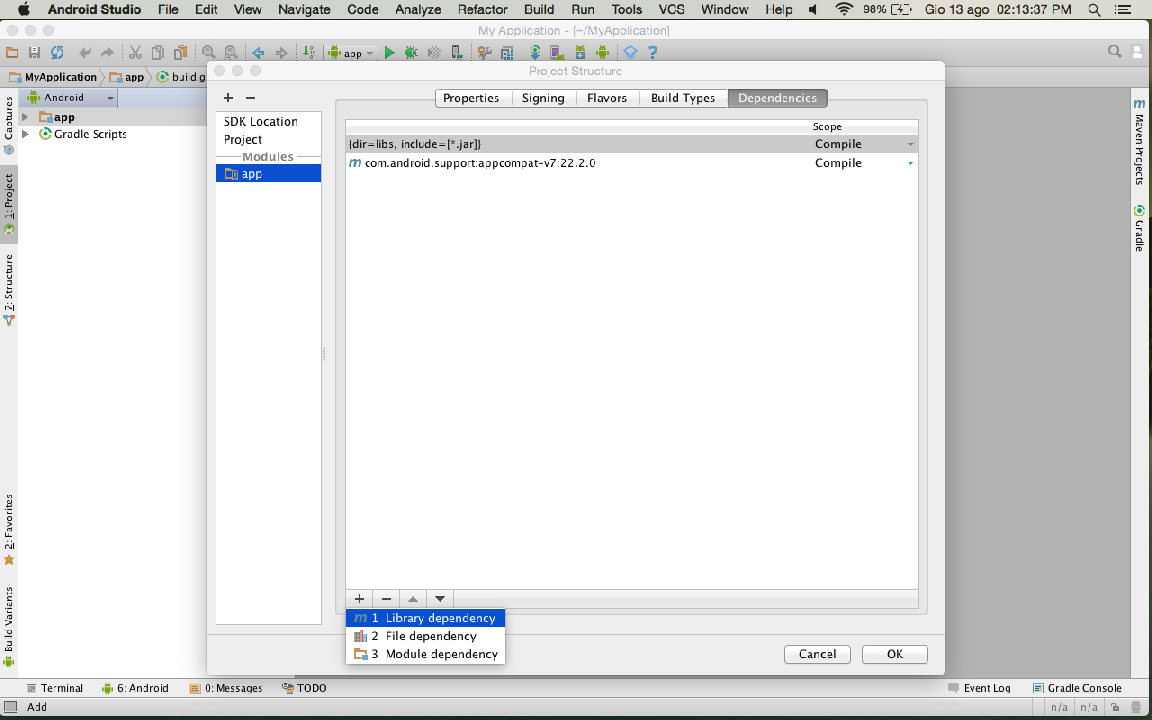
Task: Click add module plus above module list
Action: point(228,98)
